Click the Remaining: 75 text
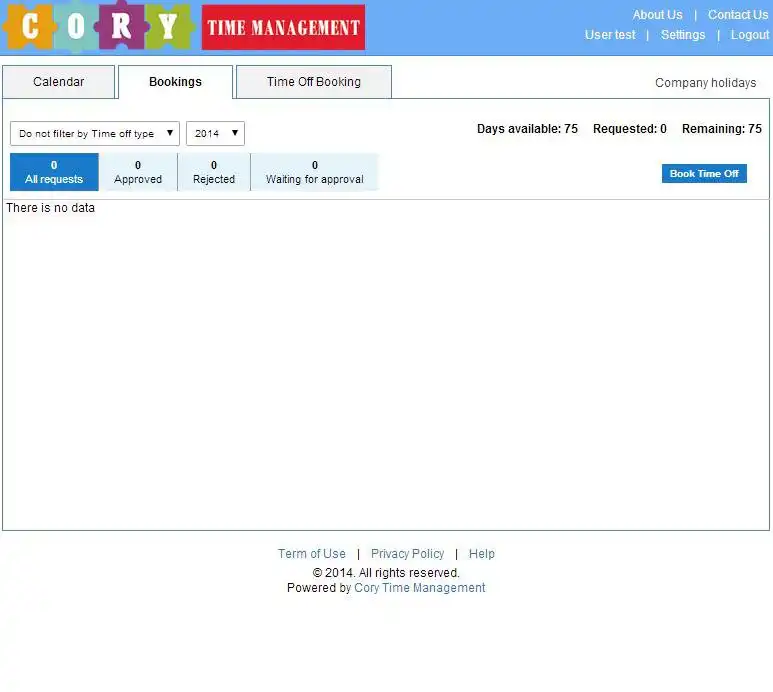The width and height of the screenshot is (773, 692). tap(722, 129)
